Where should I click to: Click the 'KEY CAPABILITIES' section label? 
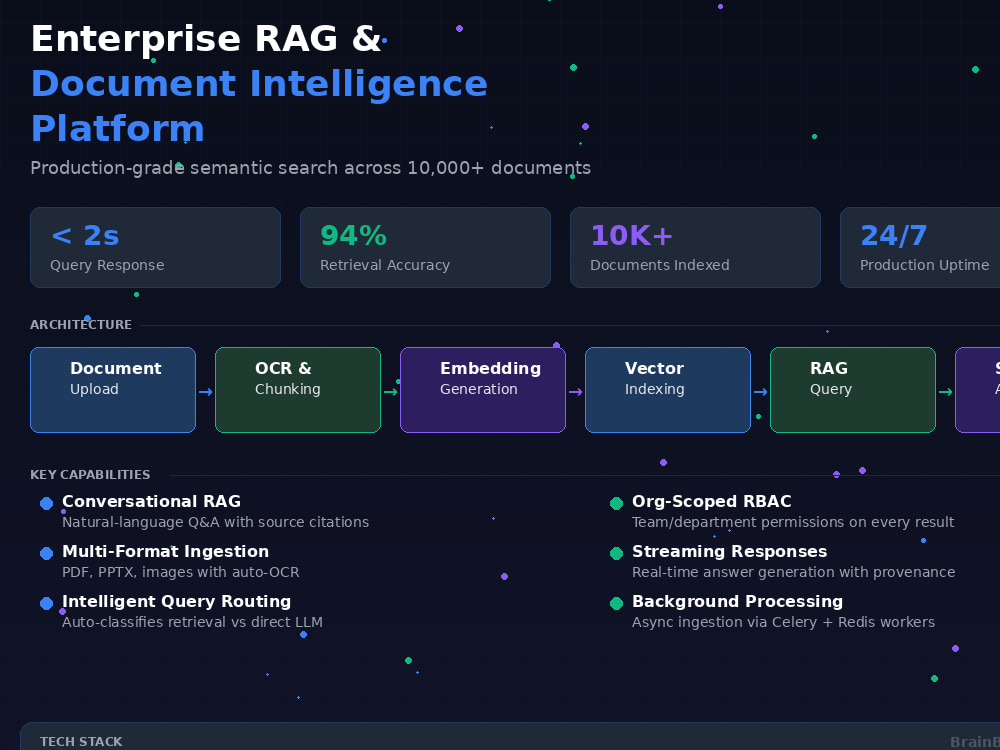click(90, 474)
